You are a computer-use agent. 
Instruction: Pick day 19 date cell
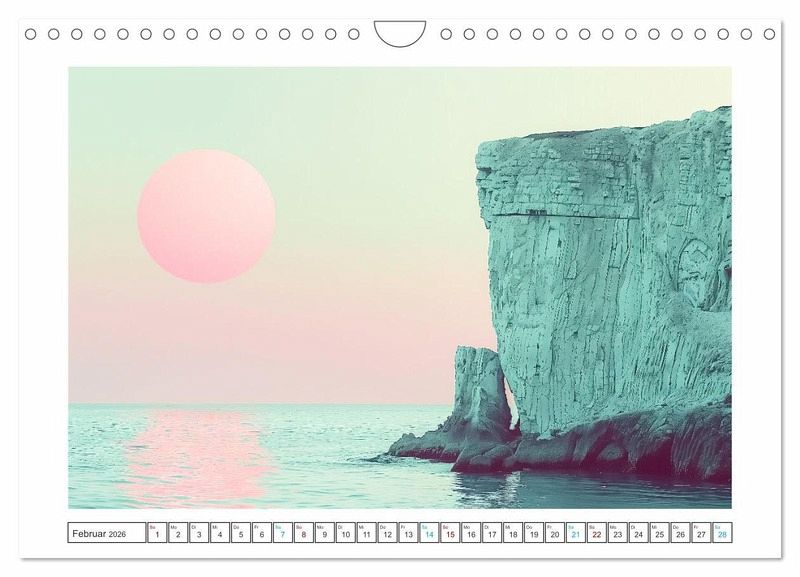coord(534,532)
